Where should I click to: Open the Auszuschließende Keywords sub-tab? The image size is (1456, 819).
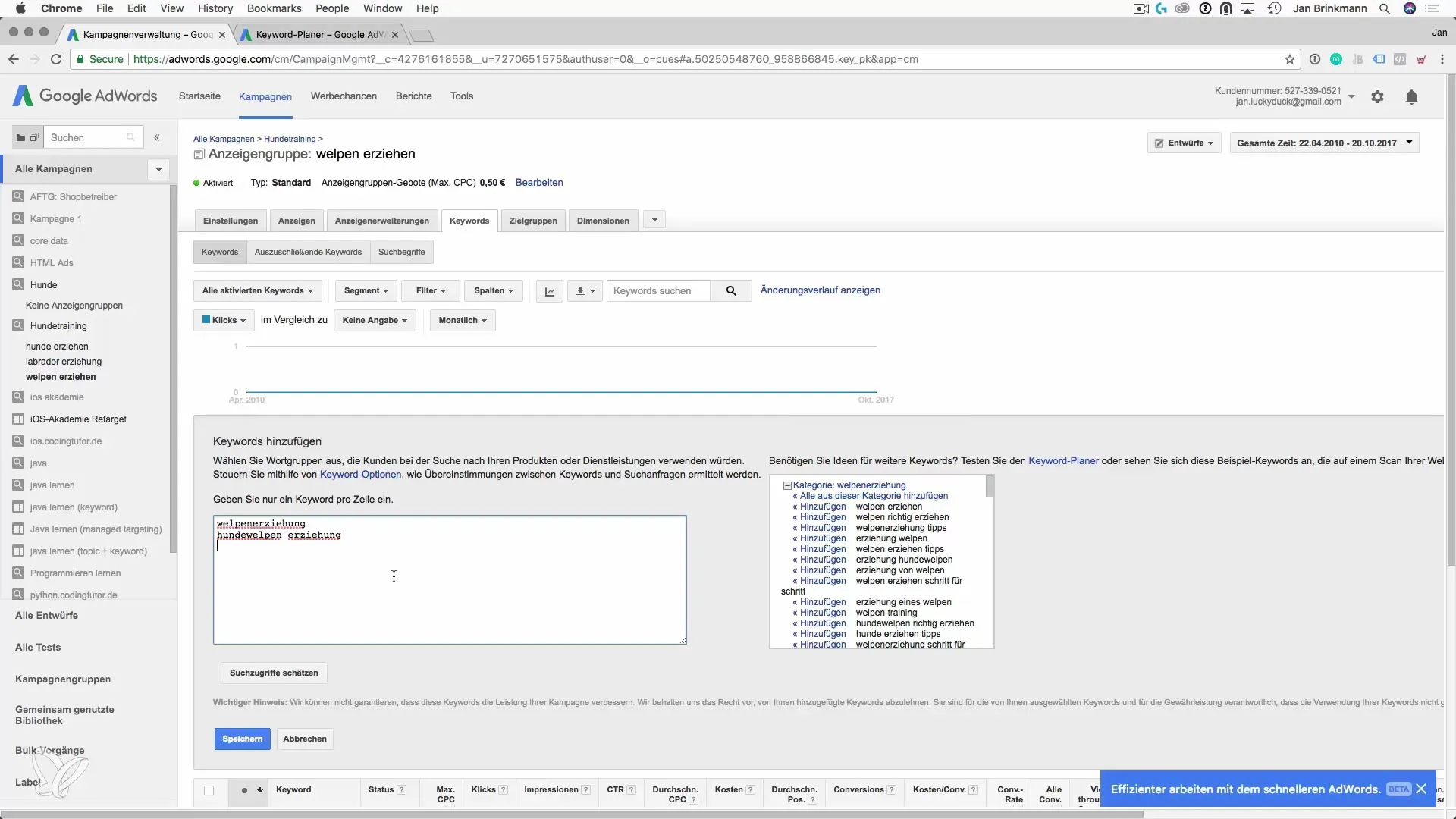coord(308,252)
